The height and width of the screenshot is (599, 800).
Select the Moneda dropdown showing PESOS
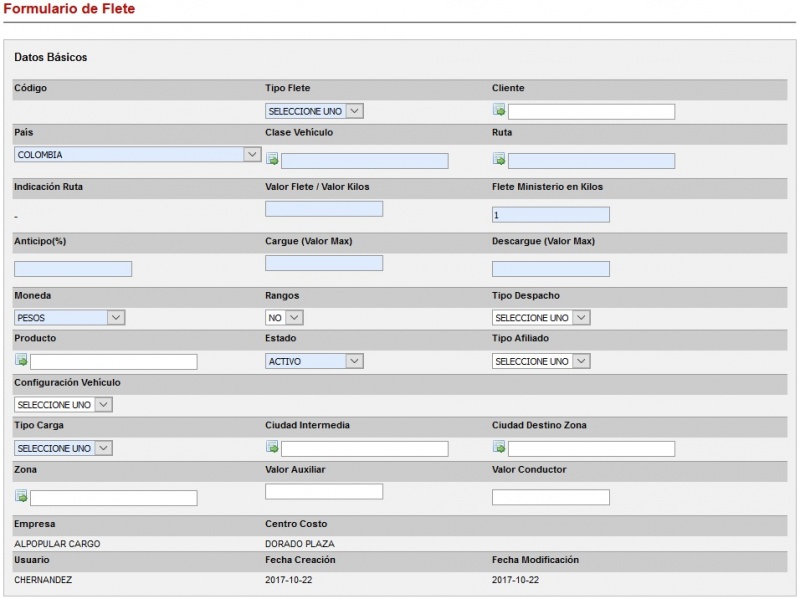pyautogui.click(x=69, y=317)
